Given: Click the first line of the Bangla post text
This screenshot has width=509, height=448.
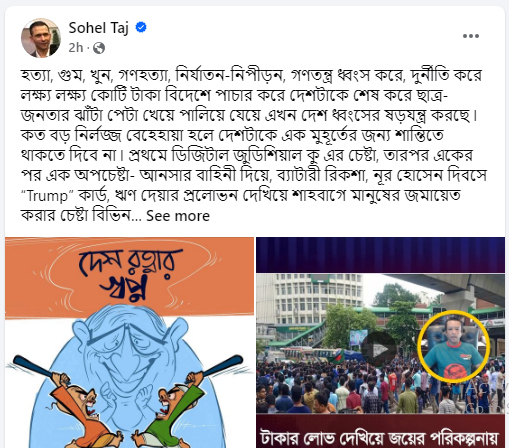Looking at the screenshot, I should [x=251, y=75].
